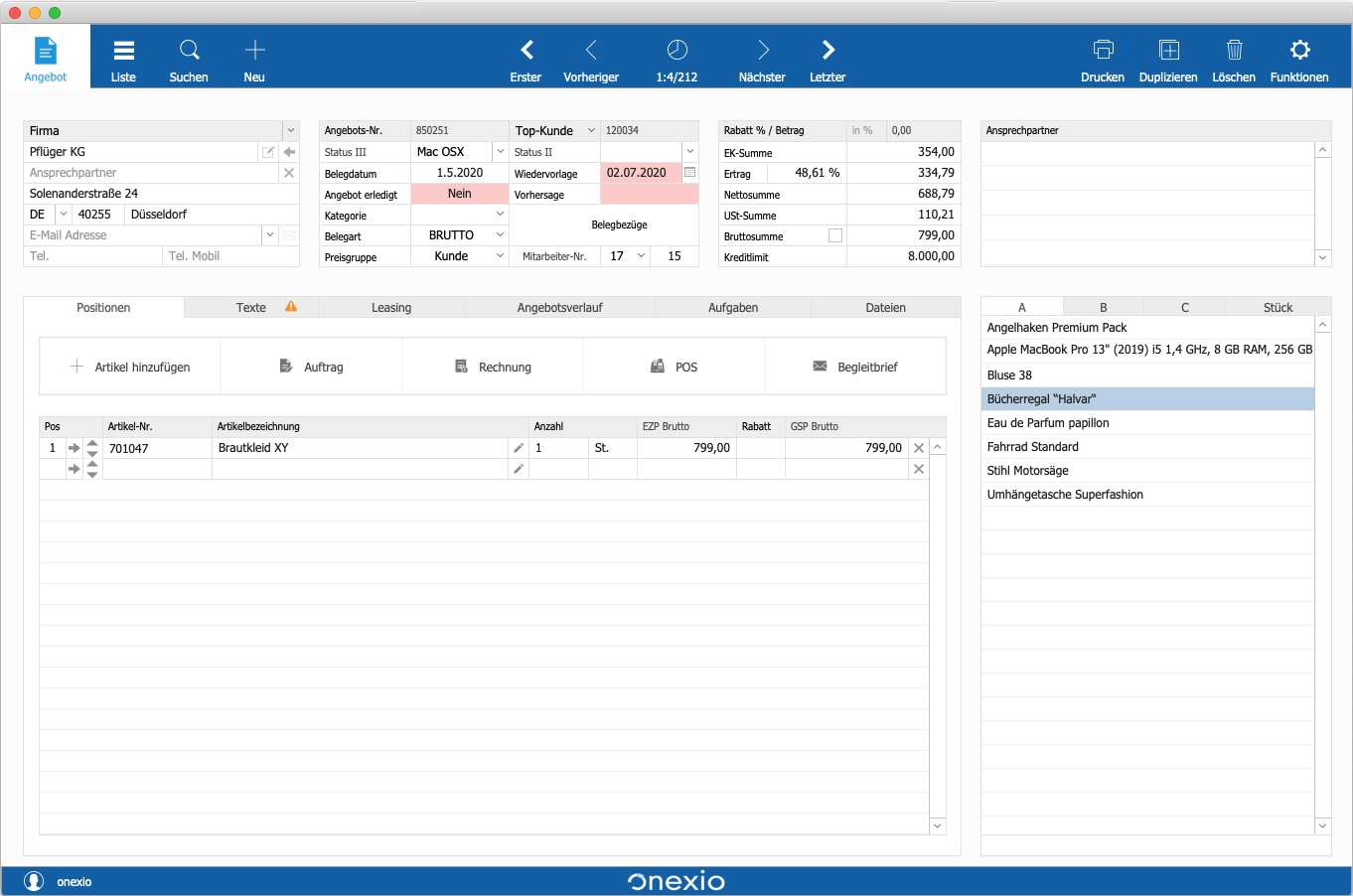Click the pencil icon in the empty position row
Image resolution: width=1353 pixels, height=896 pixels.
click(x=519, y=469)
